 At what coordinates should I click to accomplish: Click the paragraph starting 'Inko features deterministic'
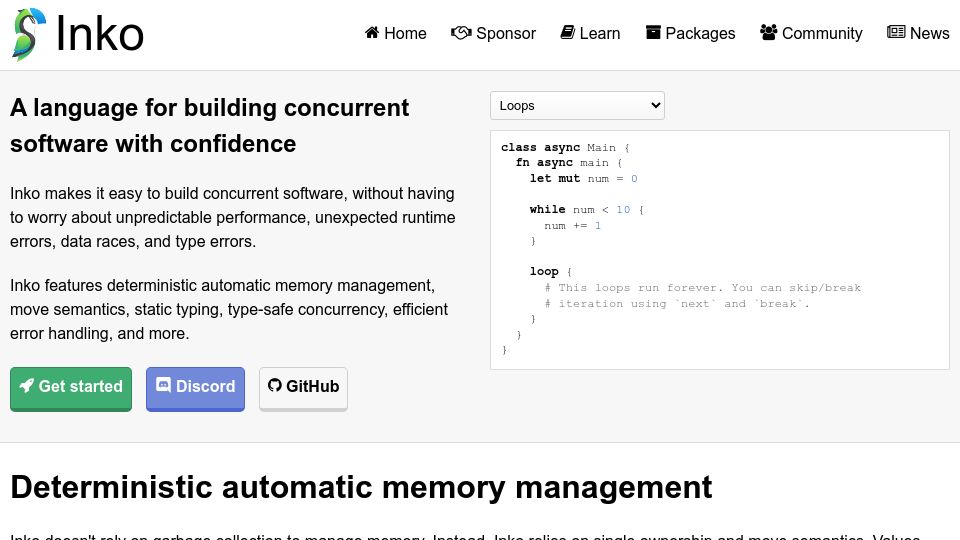coord(229,309)
